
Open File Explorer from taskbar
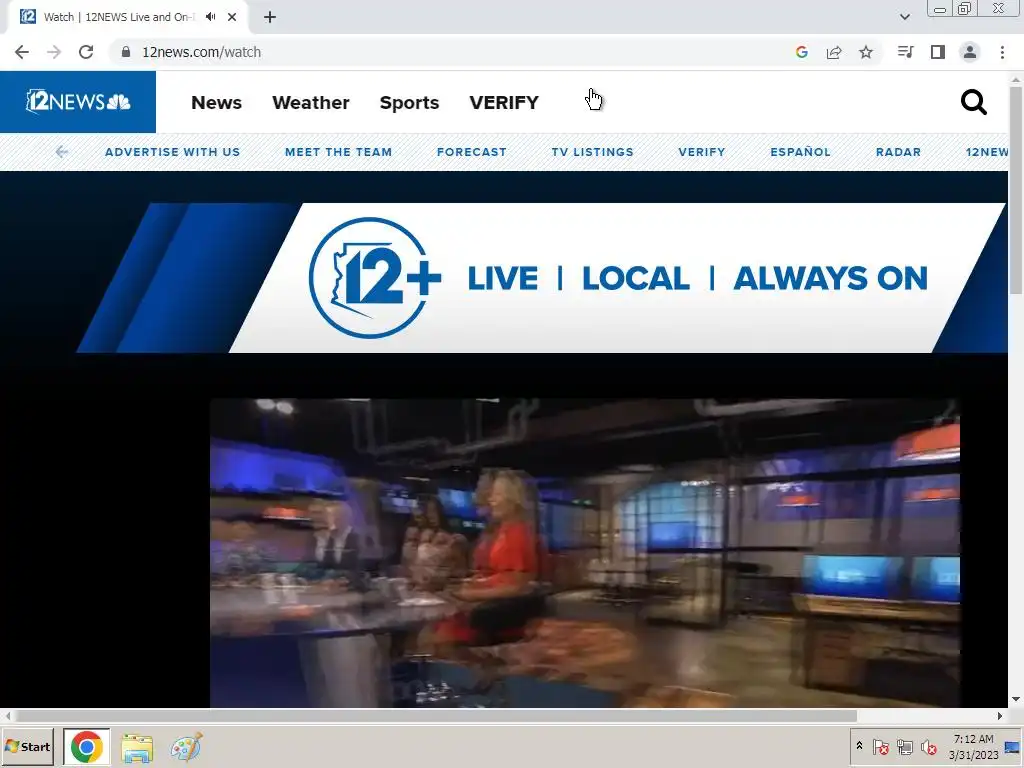[137, 747]
